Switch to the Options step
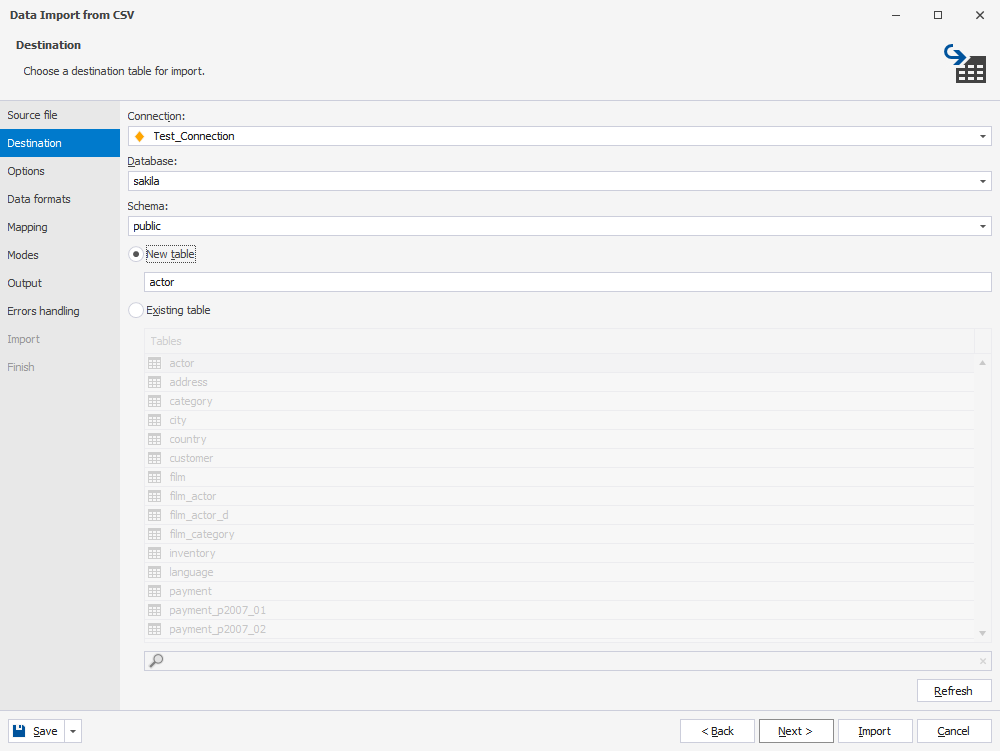 pyautogui.click(x=60, y=171)
